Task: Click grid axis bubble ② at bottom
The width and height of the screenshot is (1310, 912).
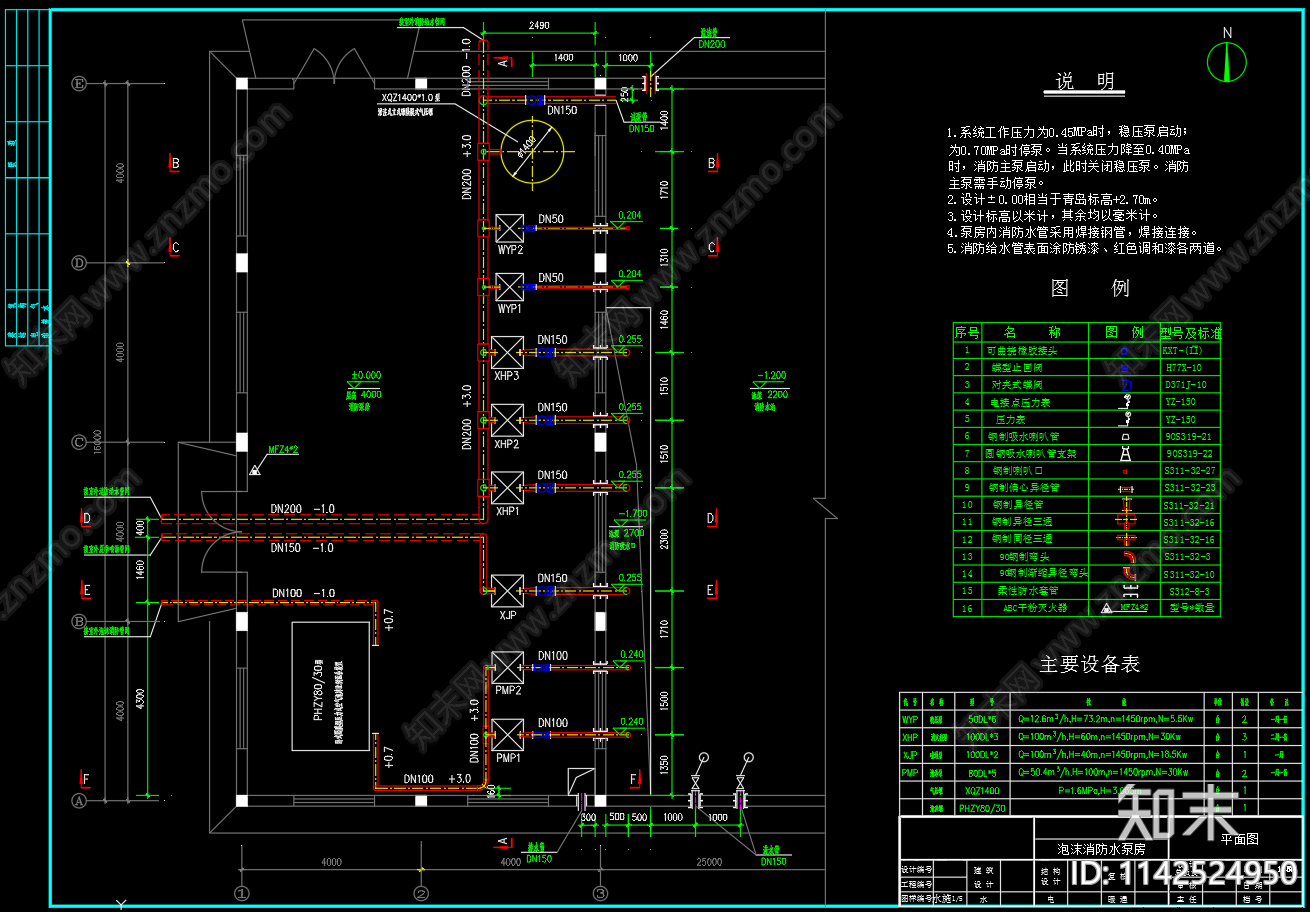Action: (421, 893)
